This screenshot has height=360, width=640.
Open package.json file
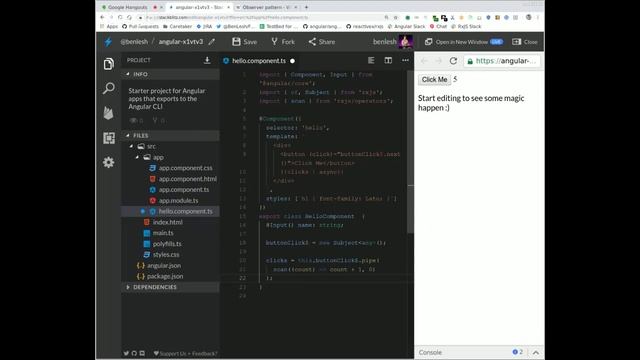click(160, 276)
